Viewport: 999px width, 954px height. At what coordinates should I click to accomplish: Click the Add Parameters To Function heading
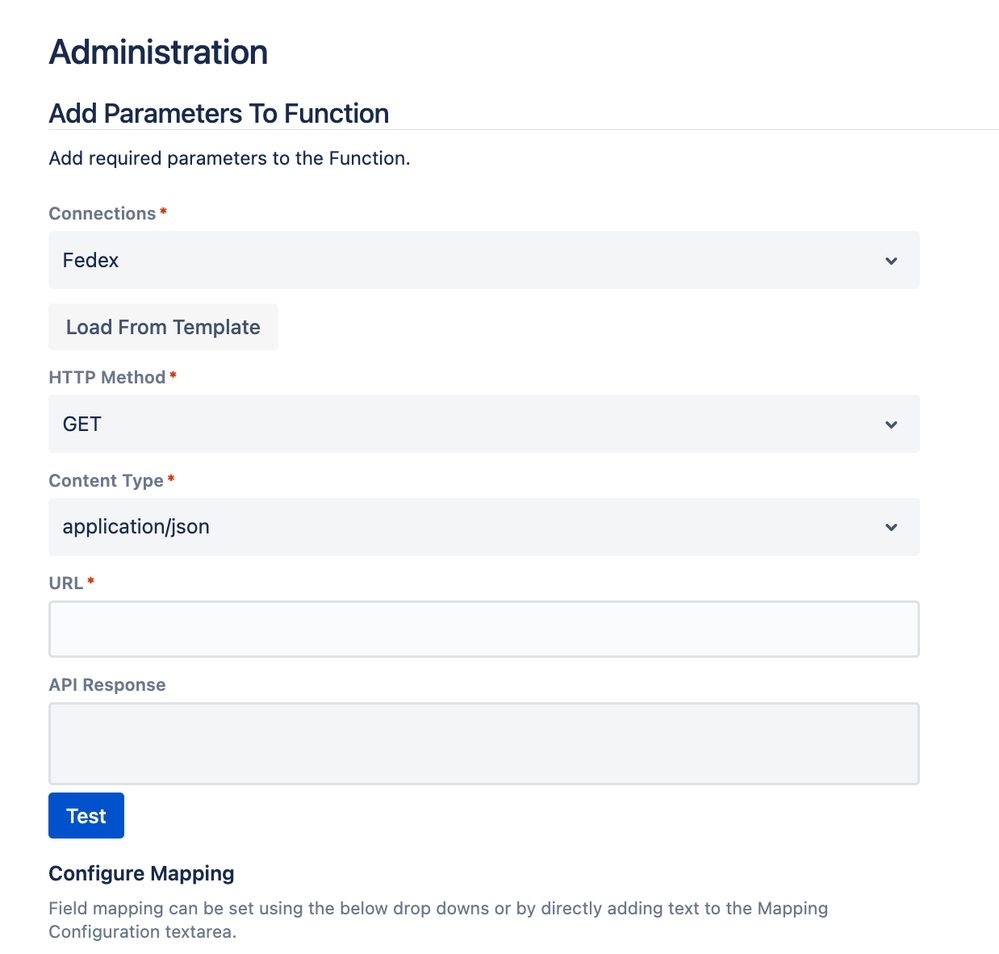pyautogui.click(x=219, y=113)
